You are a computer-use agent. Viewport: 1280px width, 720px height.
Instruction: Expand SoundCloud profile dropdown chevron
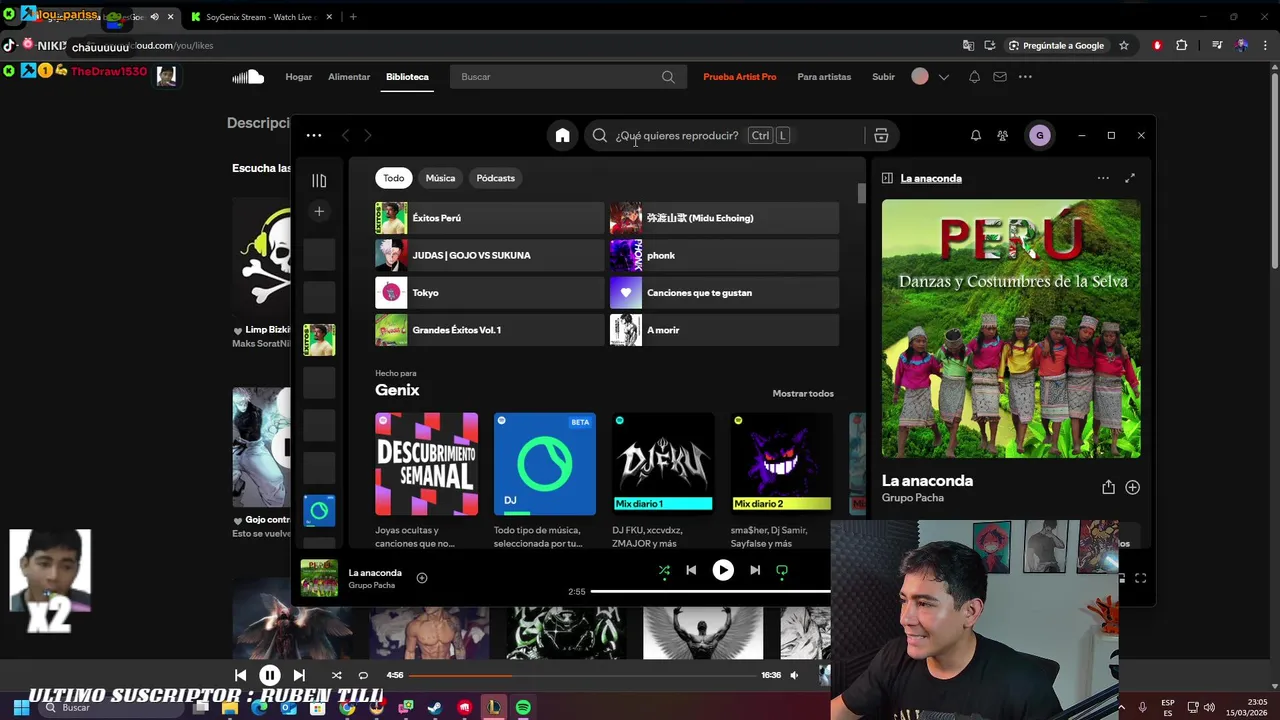(x=943, y=77)
